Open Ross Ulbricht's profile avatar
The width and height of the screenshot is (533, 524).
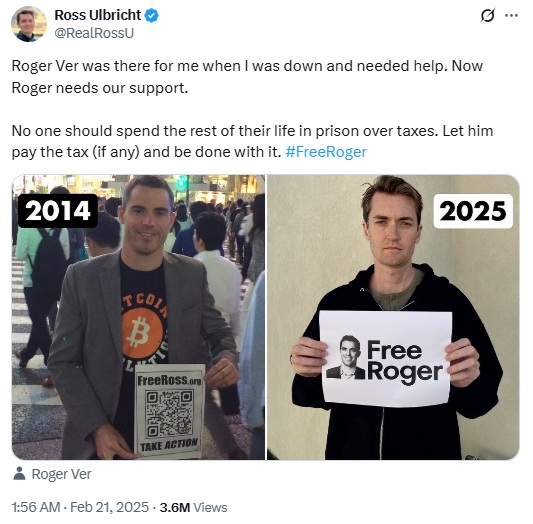pyautogui.click(x=29, y=24)
